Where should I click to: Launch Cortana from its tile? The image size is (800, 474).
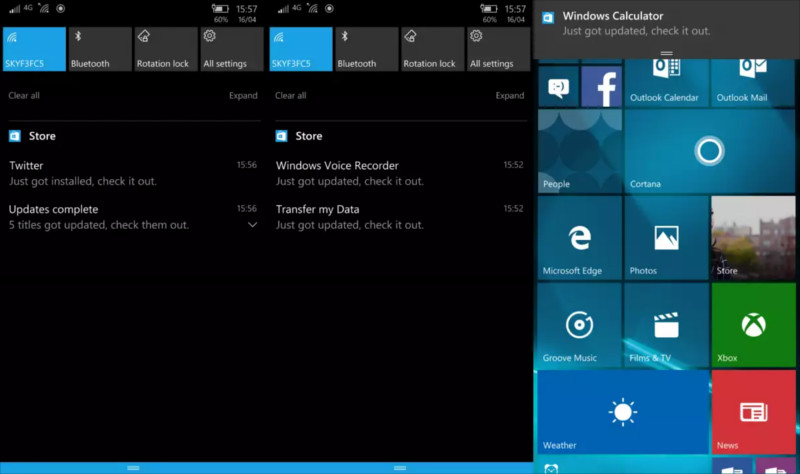point(710,151)
